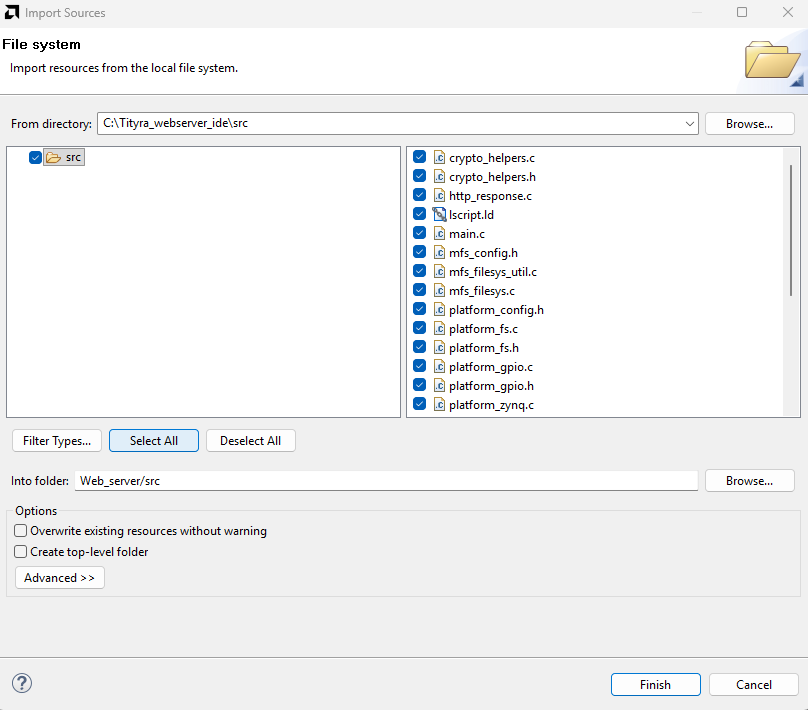This screenshot has height=710, width=808.
Task: Click the Into folder text field
Action: (x=385, y=481)
